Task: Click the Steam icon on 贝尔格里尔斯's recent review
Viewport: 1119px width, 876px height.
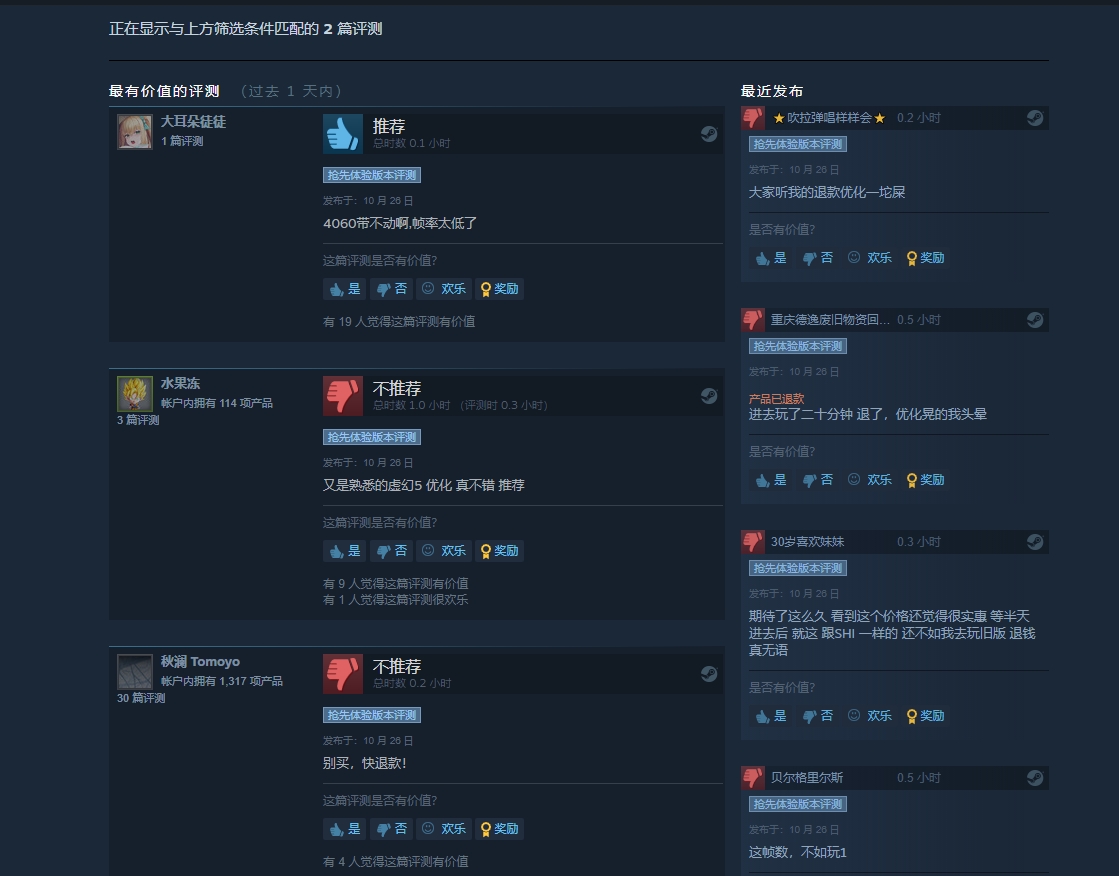Action: 1035,777
